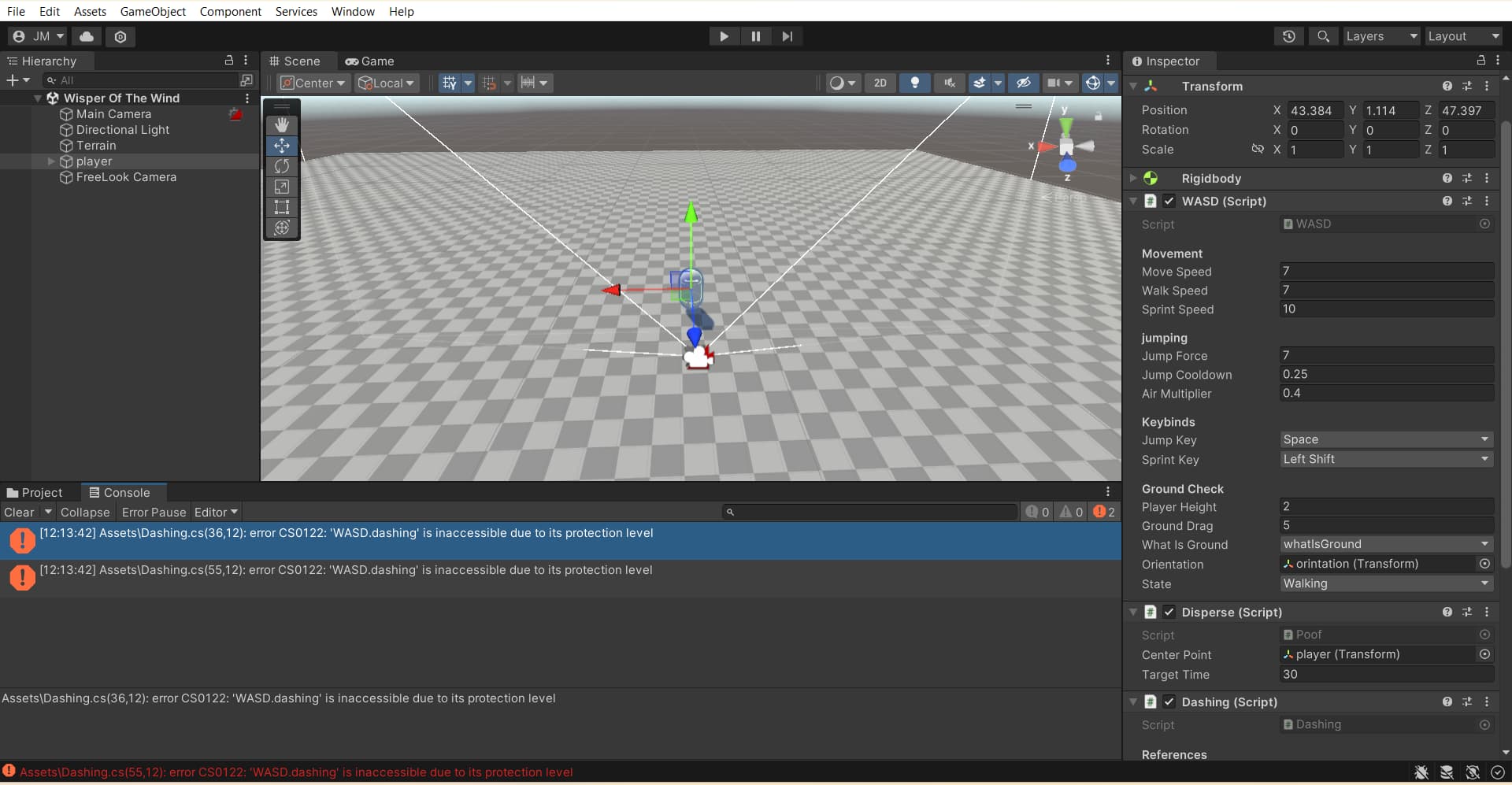Viewport: 1512px width, 785px height.
Task: Disable the WASD (Script) component checkbox
Action: coord(1169,201)
